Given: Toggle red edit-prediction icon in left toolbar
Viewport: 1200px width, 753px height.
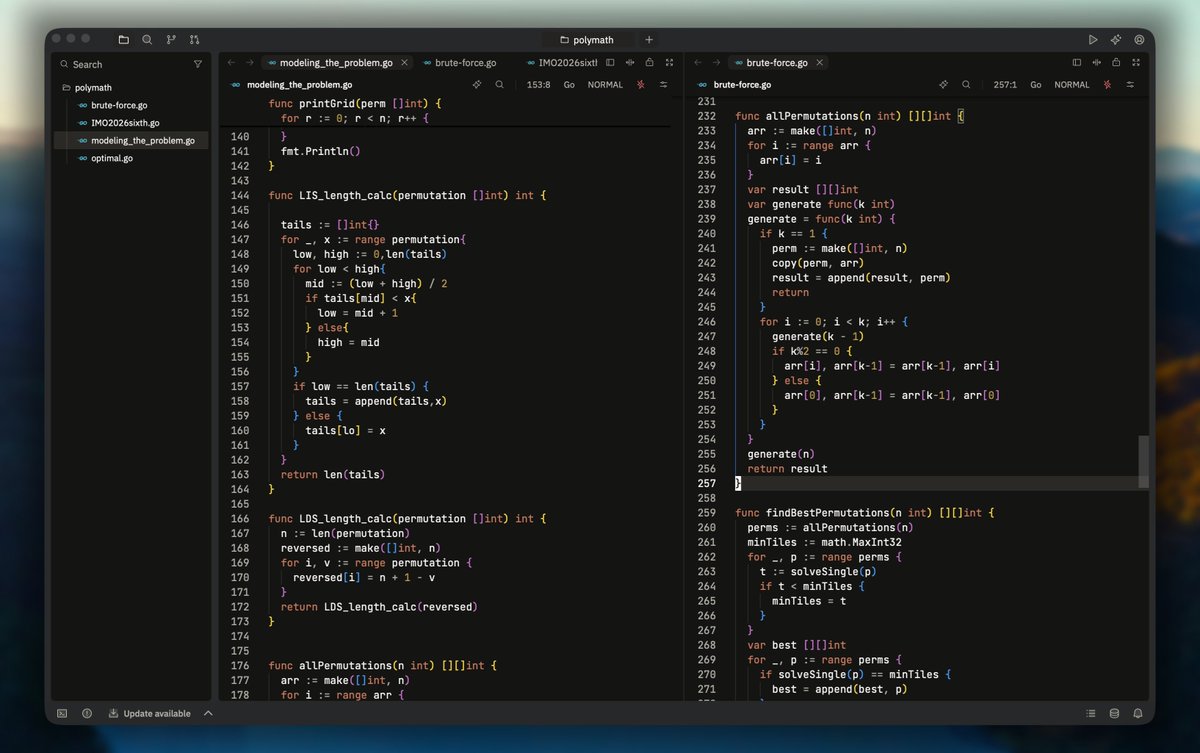Looking at the screenshot, I should [641, 85].
